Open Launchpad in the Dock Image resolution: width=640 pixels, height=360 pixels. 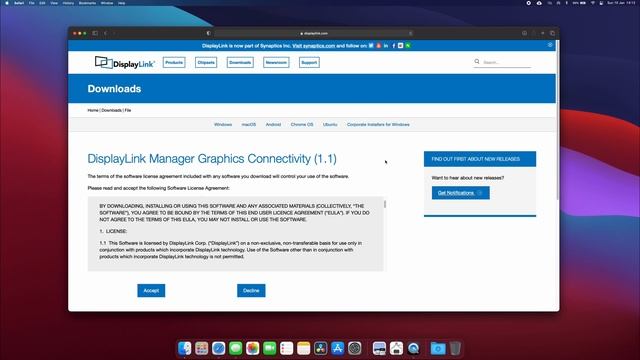[201, 348]
